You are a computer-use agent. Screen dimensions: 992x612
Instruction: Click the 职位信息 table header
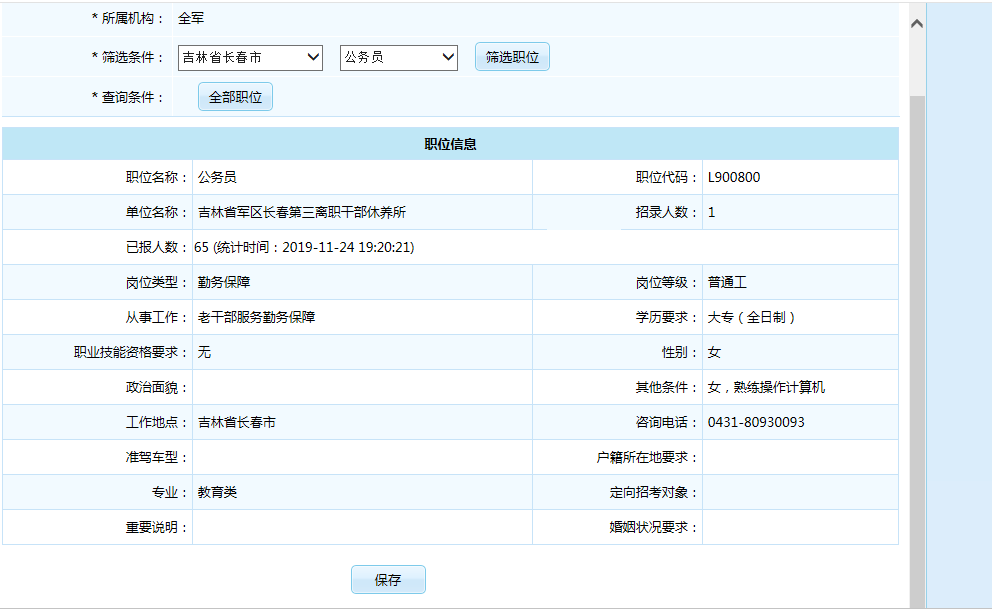450,144
